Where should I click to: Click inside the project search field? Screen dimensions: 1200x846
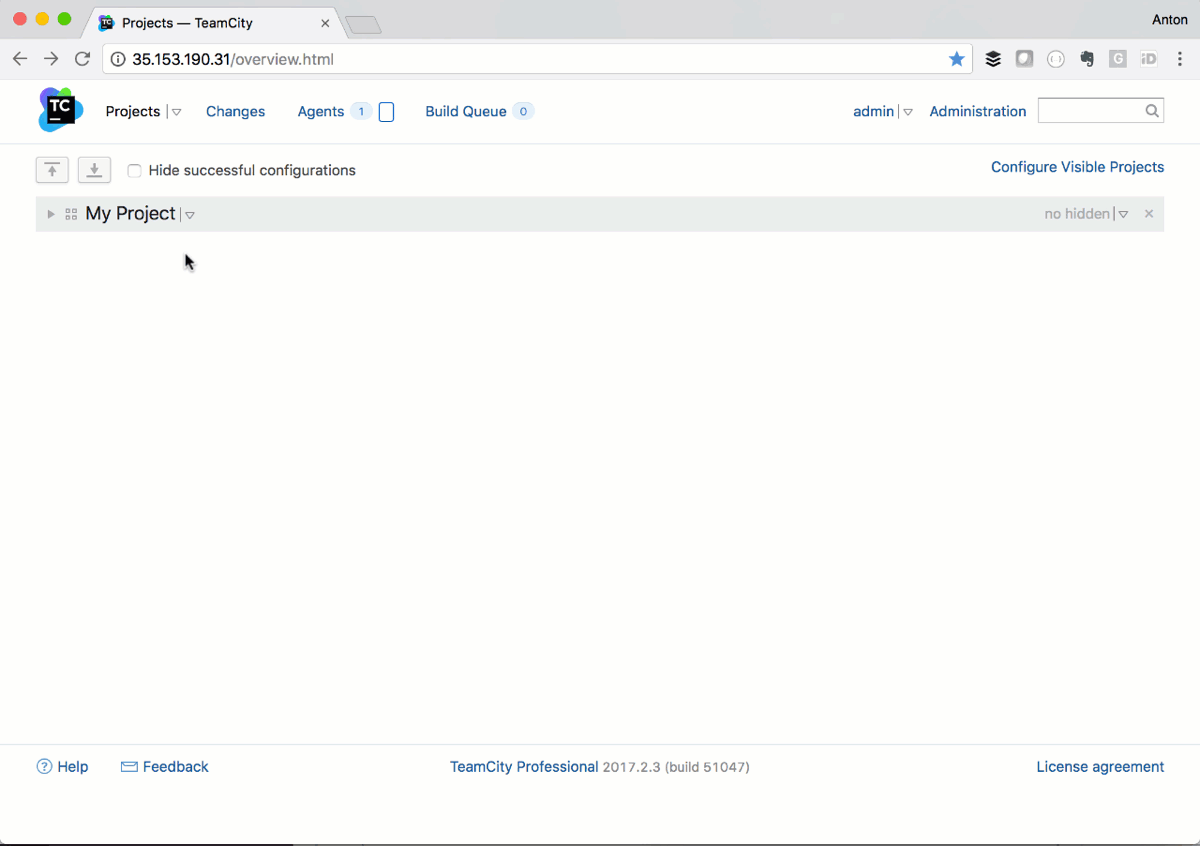[1090, 110]
